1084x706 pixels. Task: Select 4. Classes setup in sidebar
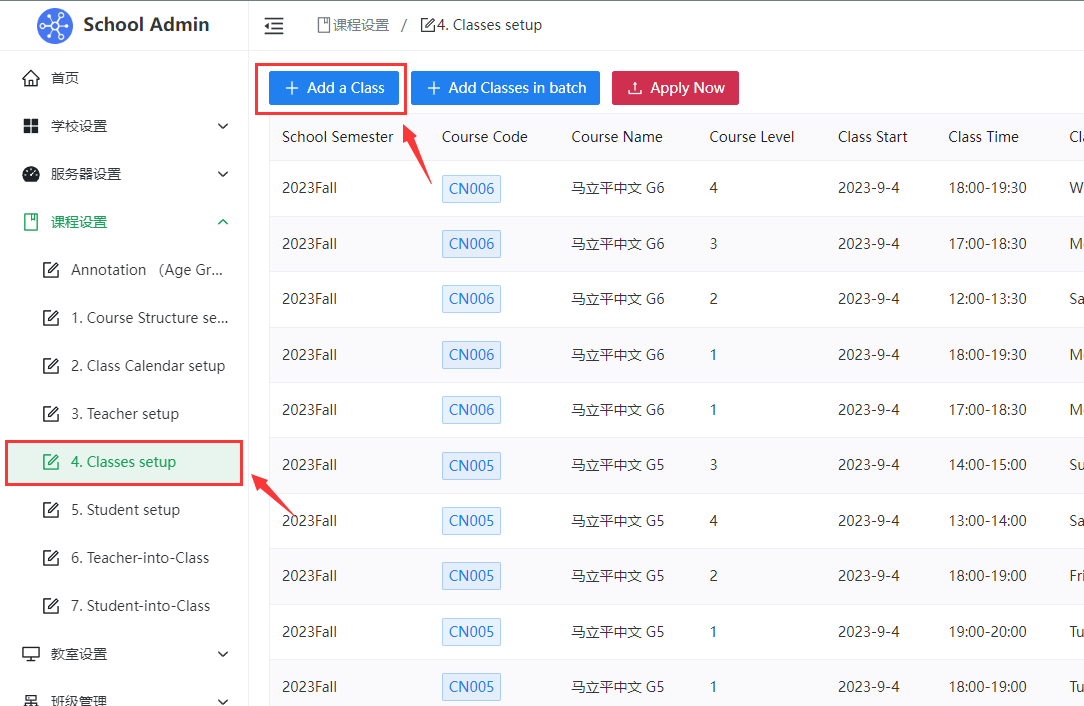tap(123, 462)
